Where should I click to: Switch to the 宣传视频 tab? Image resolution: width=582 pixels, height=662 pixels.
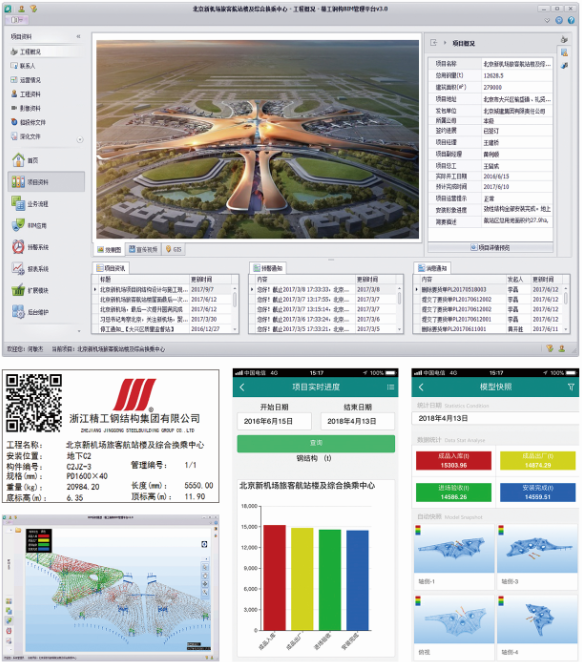[143, 250]
